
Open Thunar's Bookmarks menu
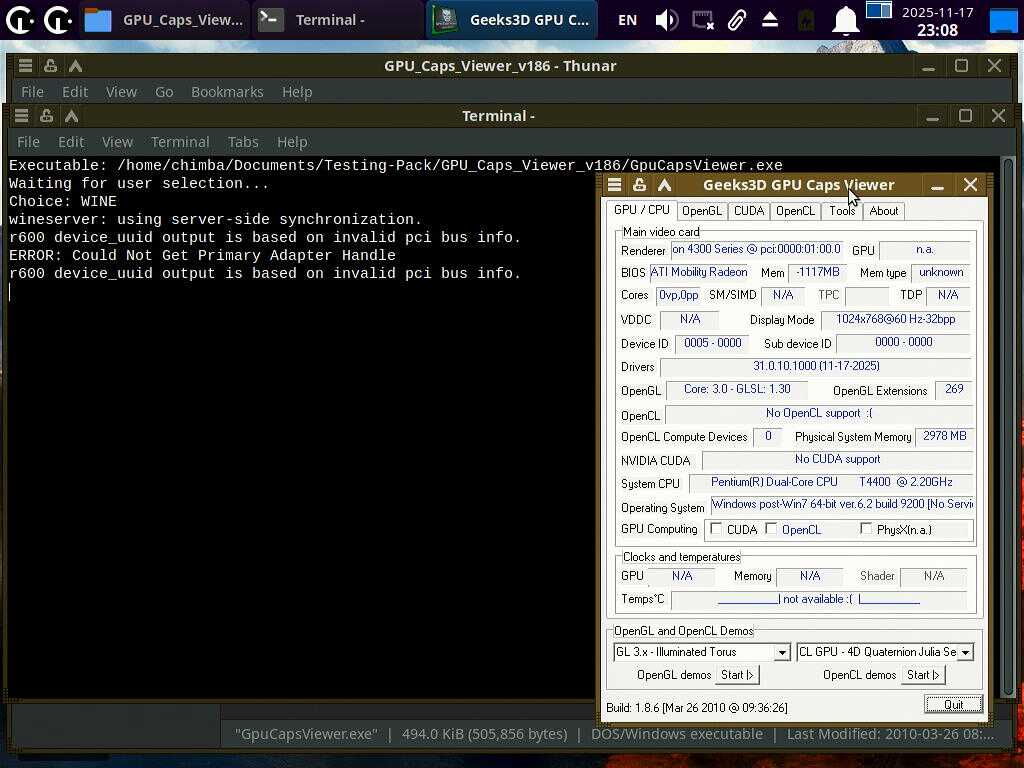(227, 91)
